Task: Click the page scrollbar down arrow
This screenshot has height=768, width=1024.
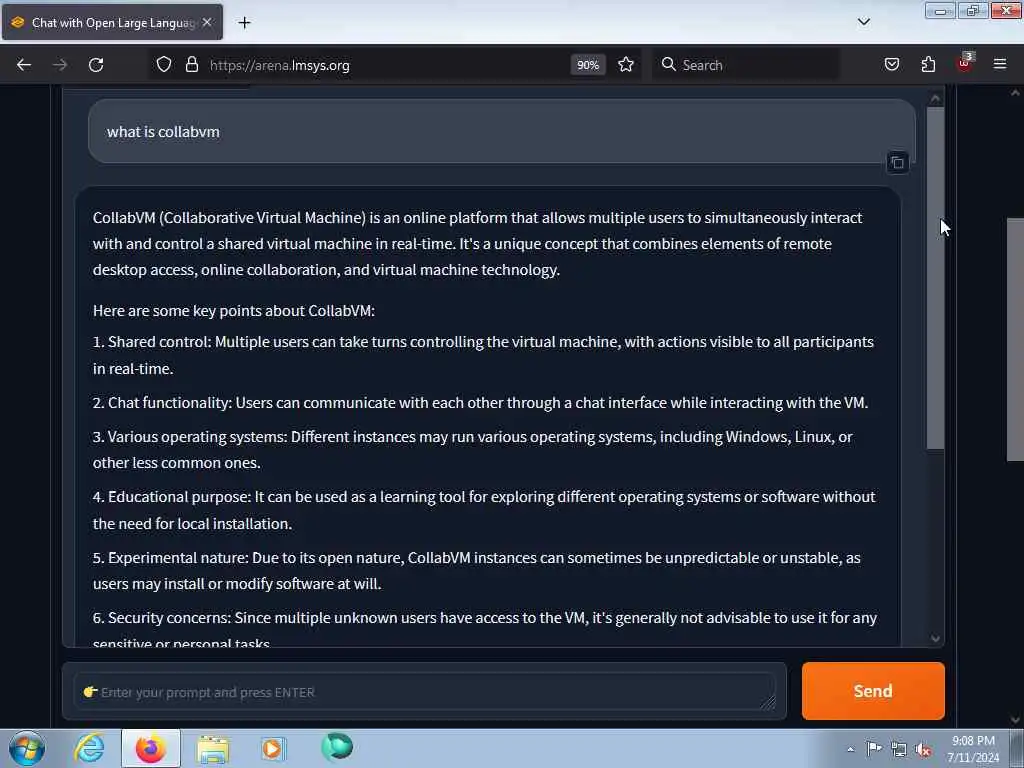Action: pos(1015,720)
